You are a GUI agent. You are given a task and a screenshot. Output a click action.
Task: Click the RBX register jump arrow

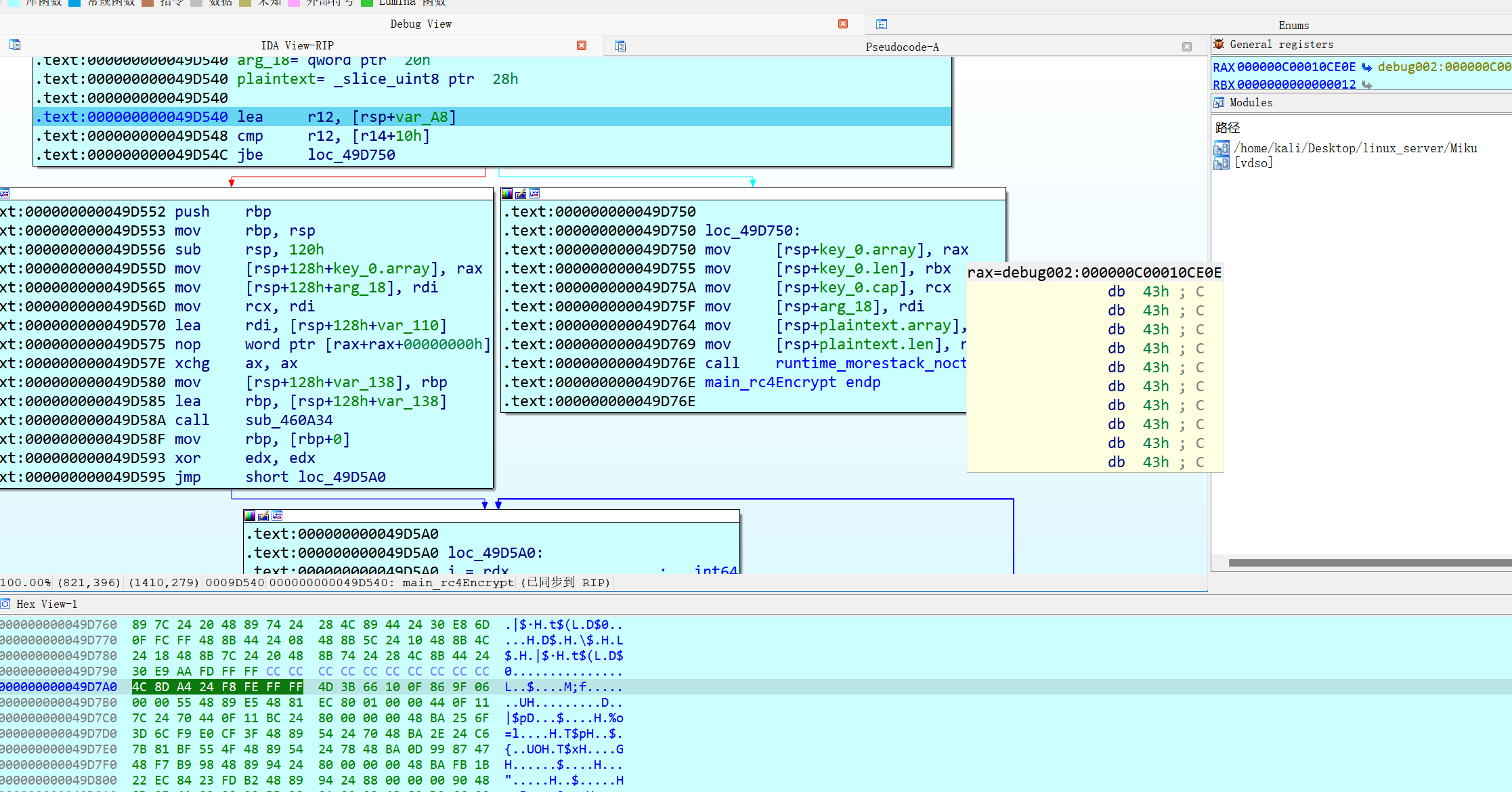coord(1366,85)
